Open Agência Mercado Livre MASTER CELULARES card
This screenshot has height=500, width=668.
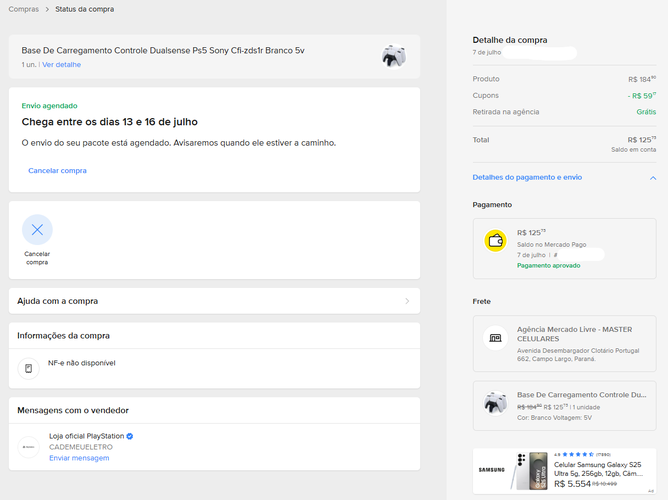click(x=564, y=344)
